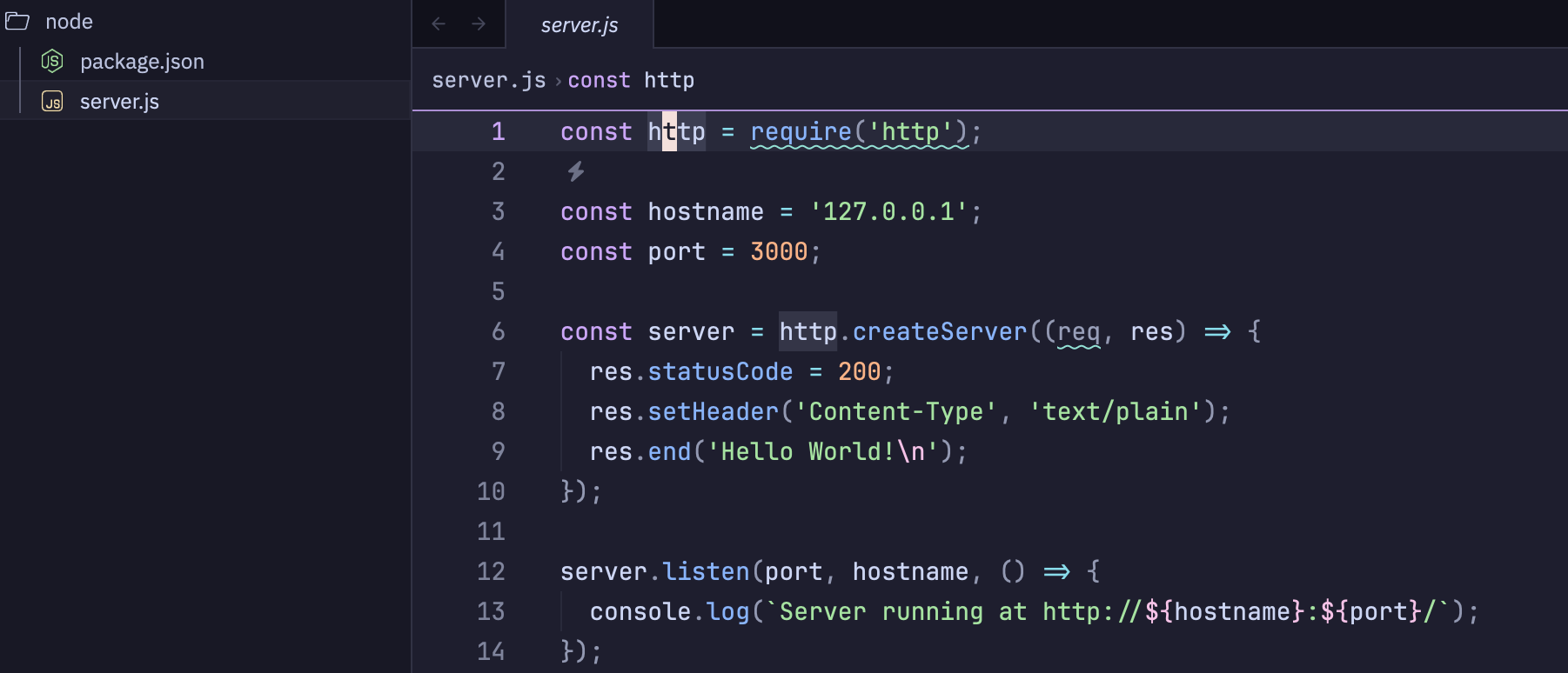Select package.json in the file tree
This screenshot has height=673, width=1568.
point(205,61)
